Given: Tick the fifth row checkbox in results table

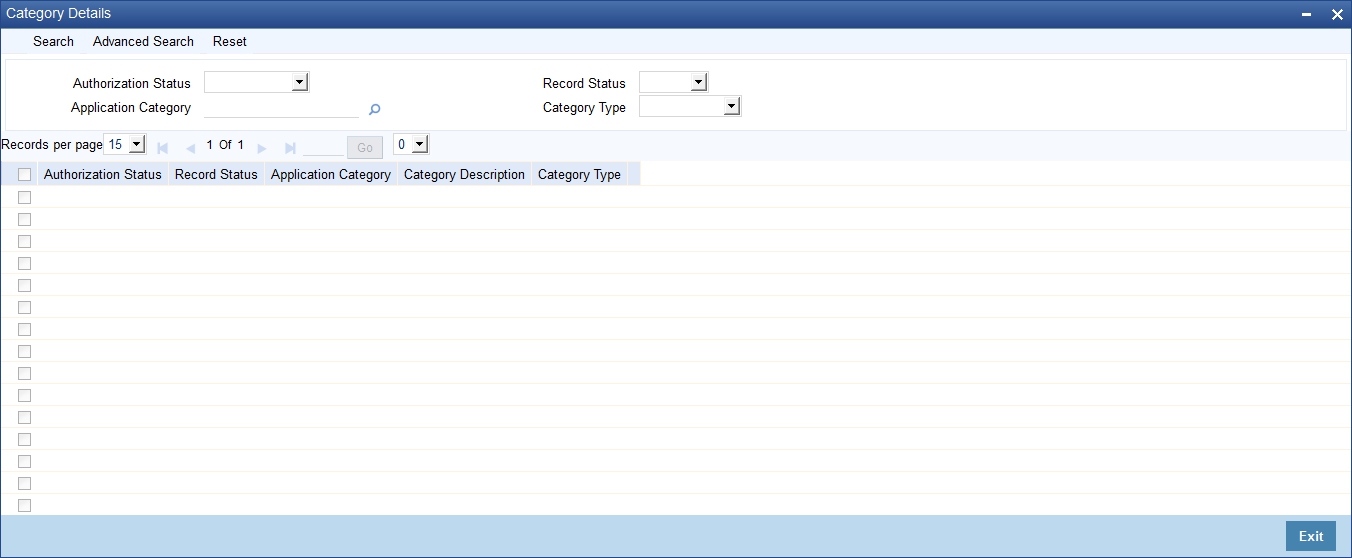Looking at the screenshot, I should [25, 285].
